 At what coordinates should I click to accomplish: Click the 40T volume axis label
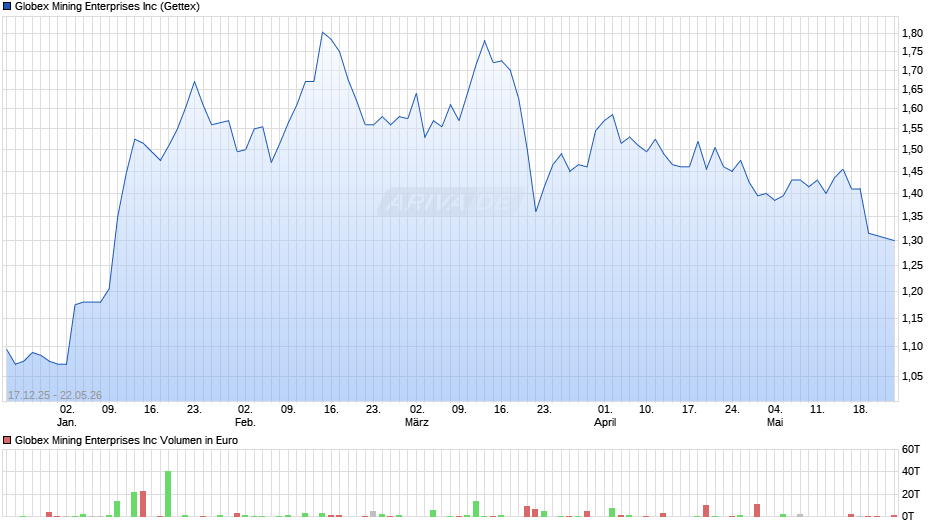(911, 471)
